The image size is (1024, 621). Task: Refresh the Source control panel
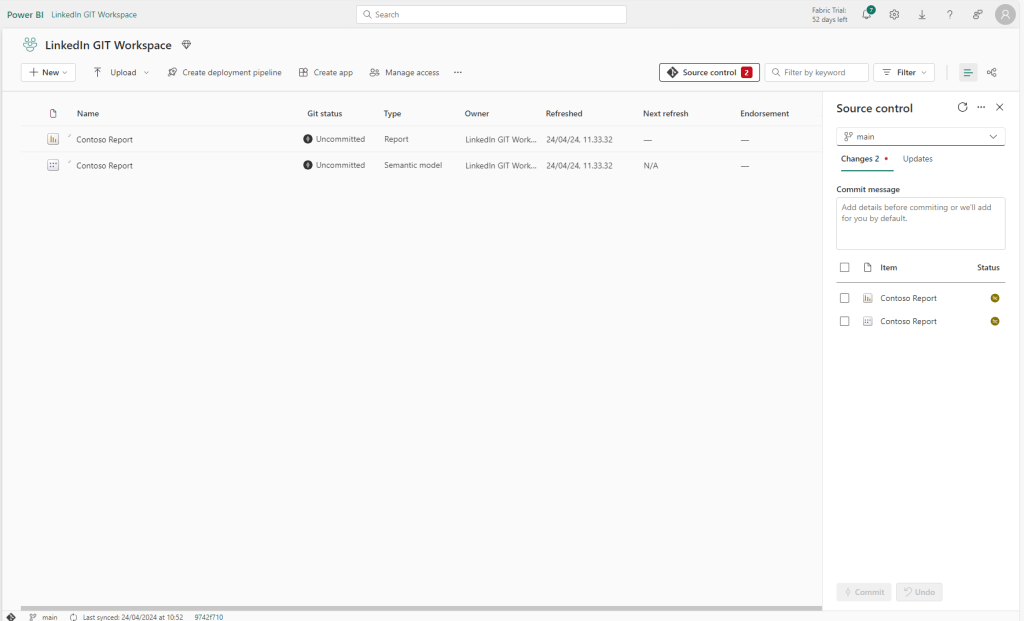click(x=962, y=107)
